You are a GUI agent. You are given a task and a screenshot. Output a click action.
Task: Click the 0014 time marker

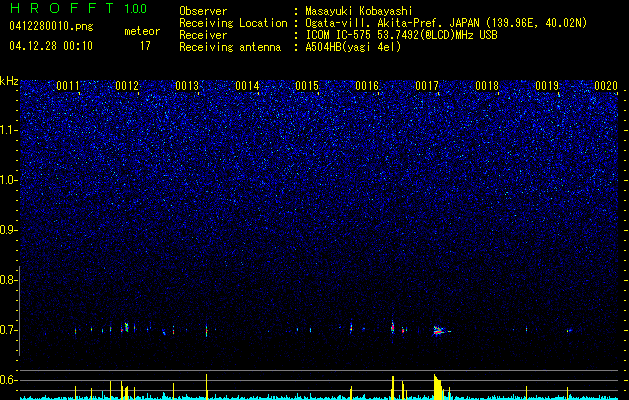click(x=247, y=86)
